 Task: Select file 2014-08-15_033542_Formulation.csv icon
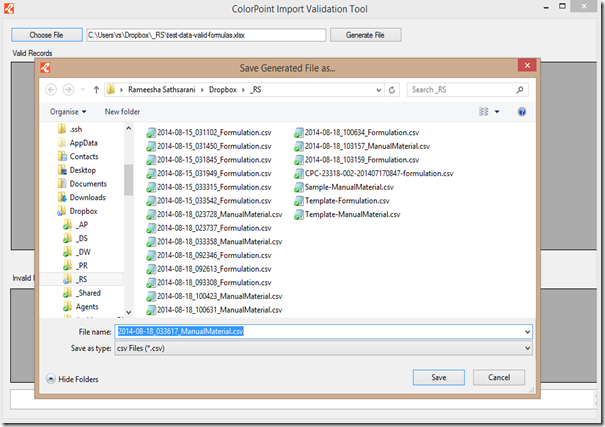(151, 201)
